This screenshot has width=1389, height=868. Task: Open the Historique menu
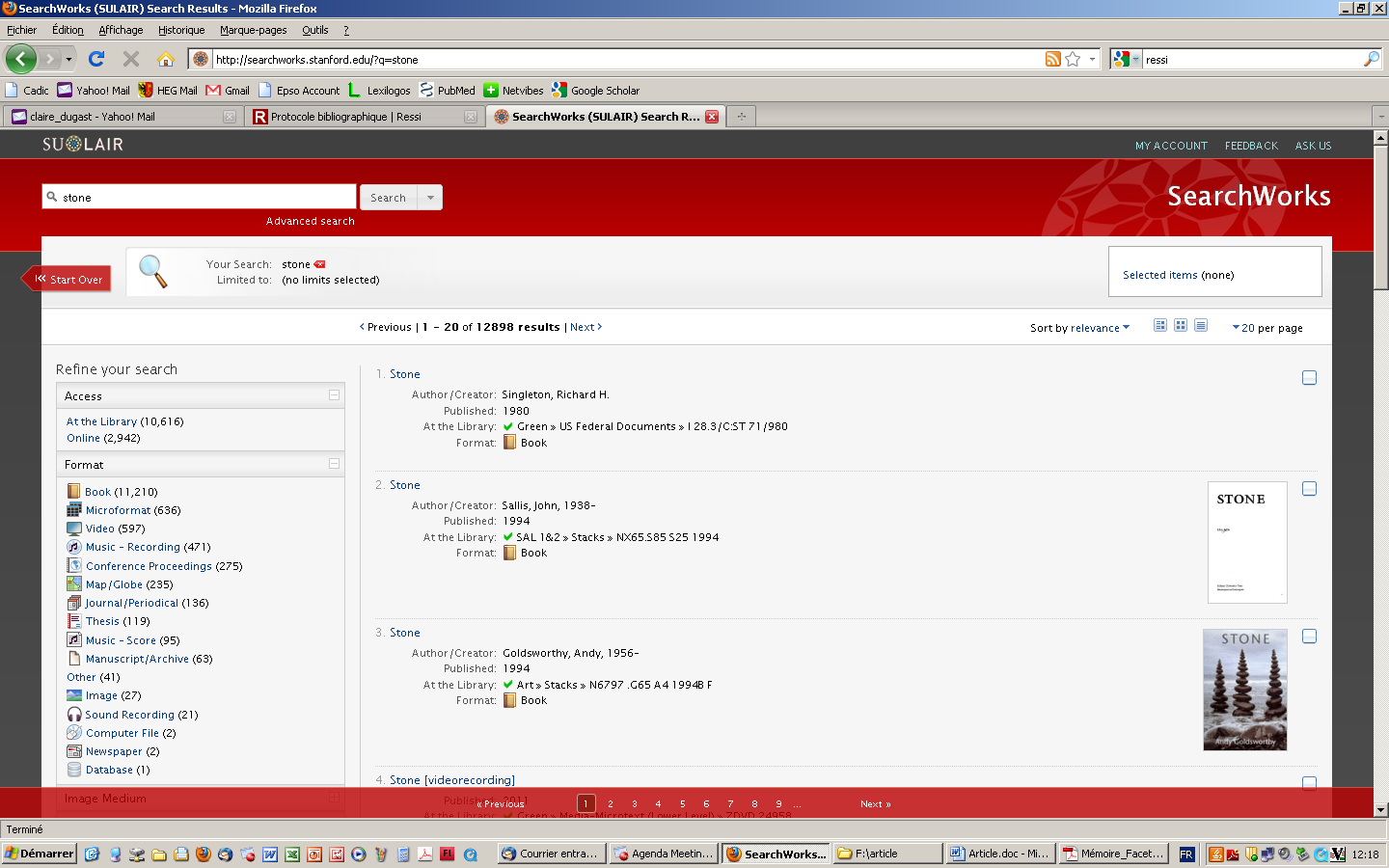click(181, 30)
